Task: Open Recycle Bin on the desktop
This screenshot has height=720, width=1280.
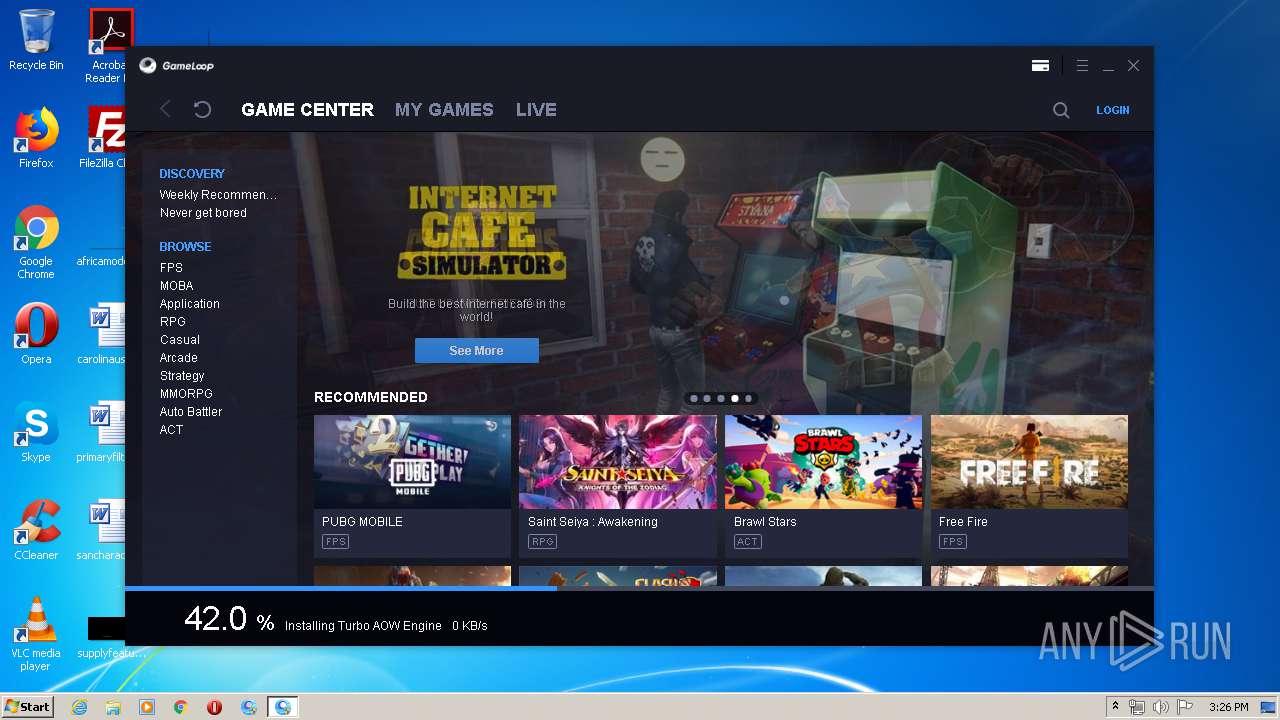Action: (x=36, y=40)
